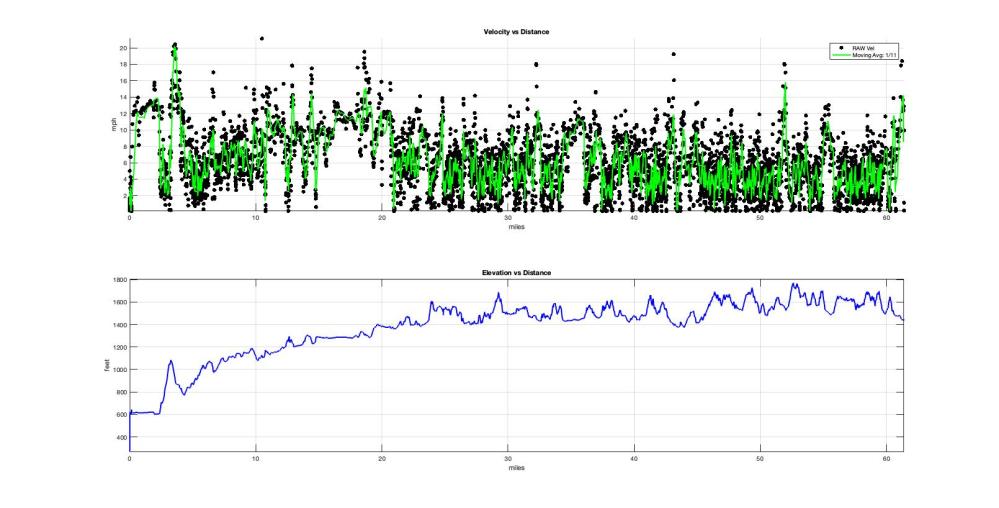Click the 30 tick on velocity x-axis
The width and height of the screenshot is (999, 508).
point(508,217)
